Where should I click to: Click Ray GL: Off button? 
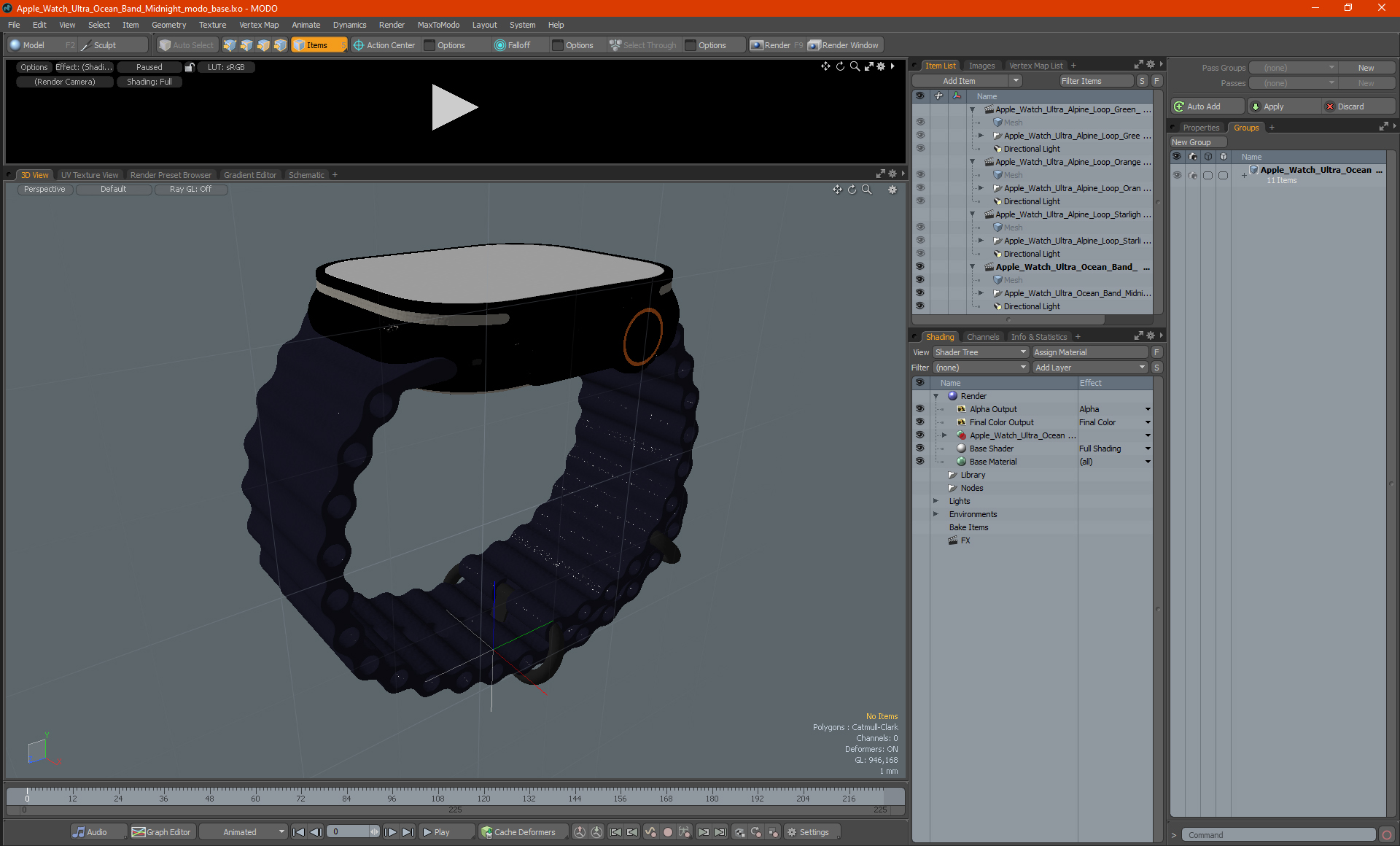point(191,189)
